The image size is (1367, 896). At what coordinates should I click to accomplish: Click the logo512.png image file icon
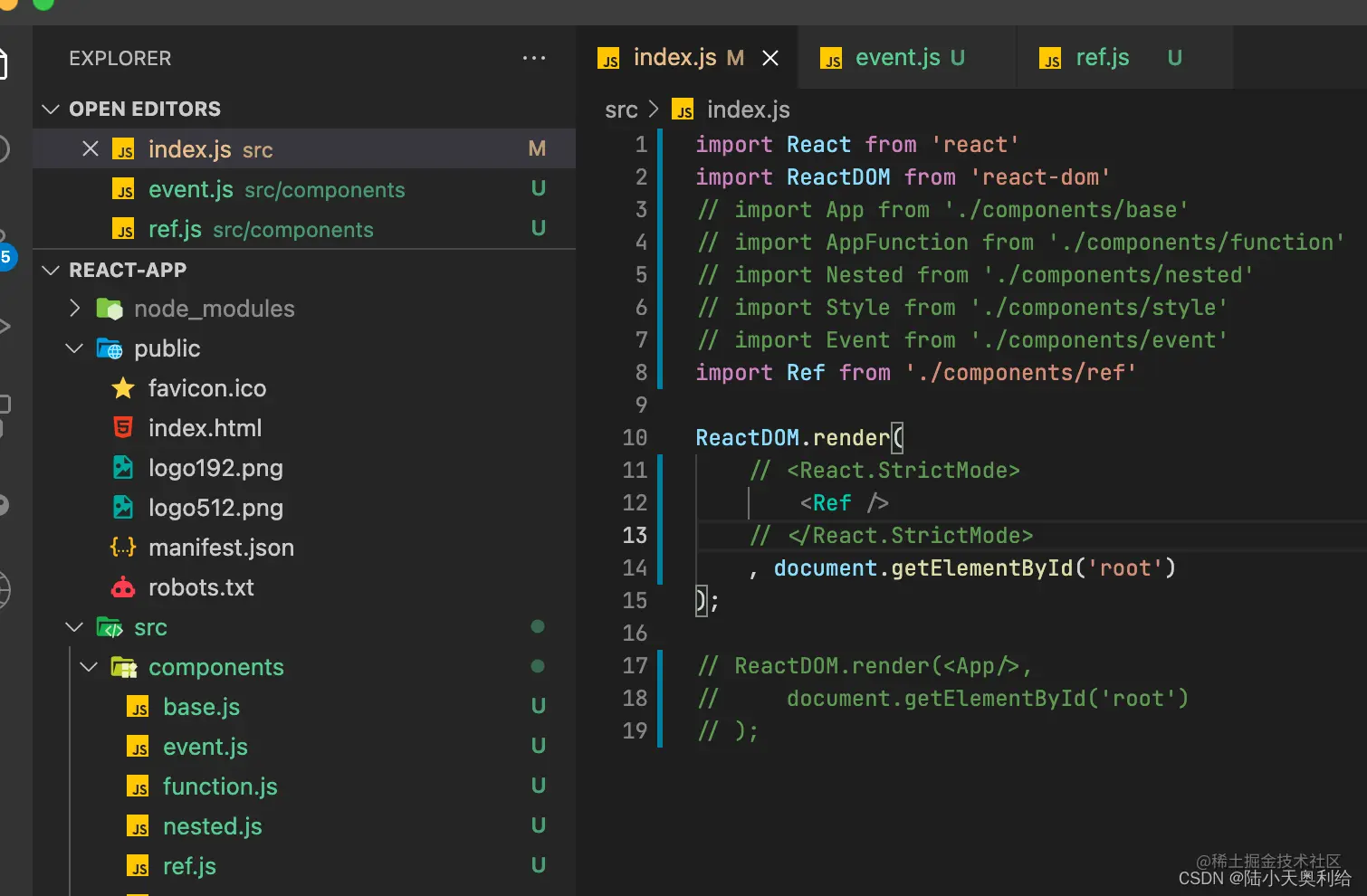123,508
